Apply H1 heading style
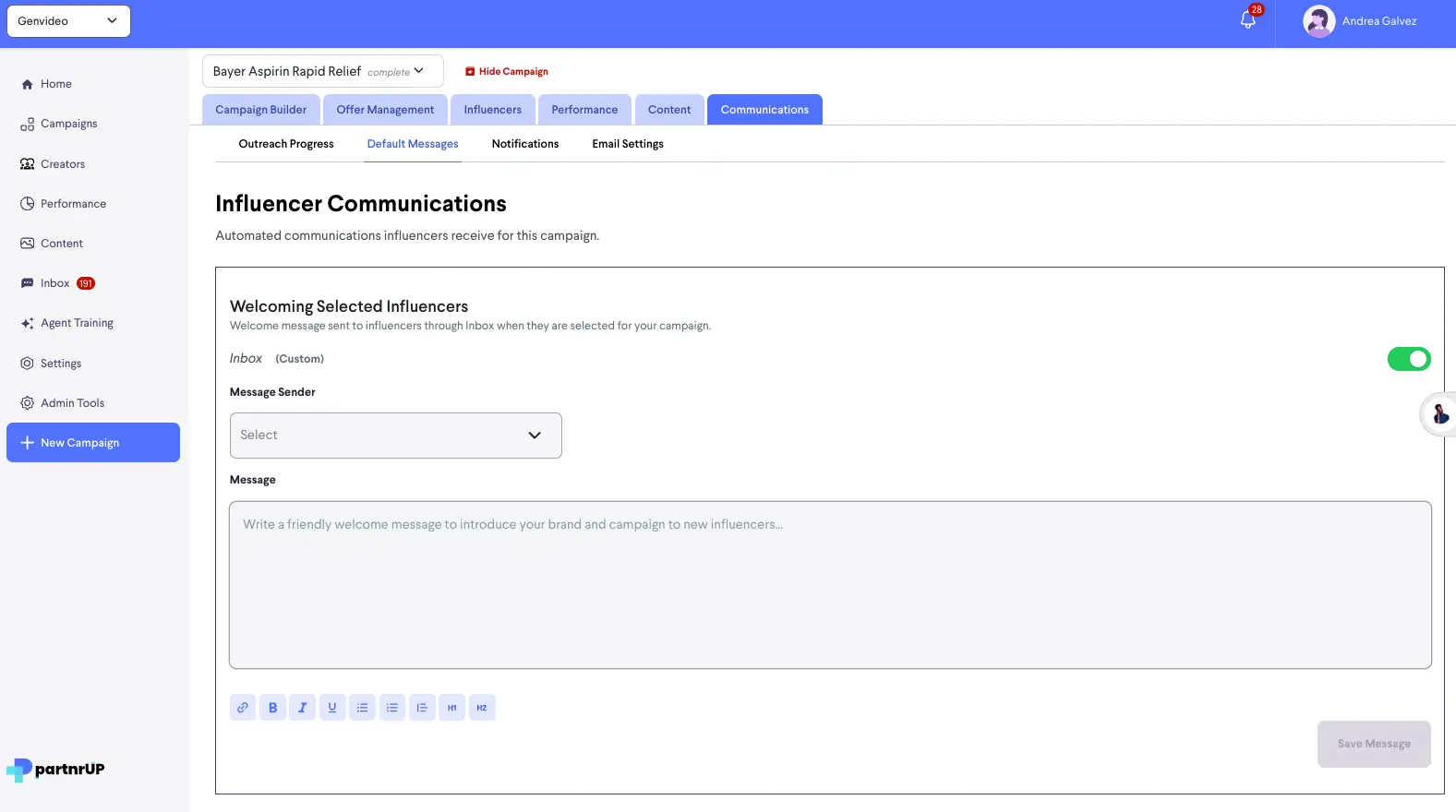 [452, 708]
